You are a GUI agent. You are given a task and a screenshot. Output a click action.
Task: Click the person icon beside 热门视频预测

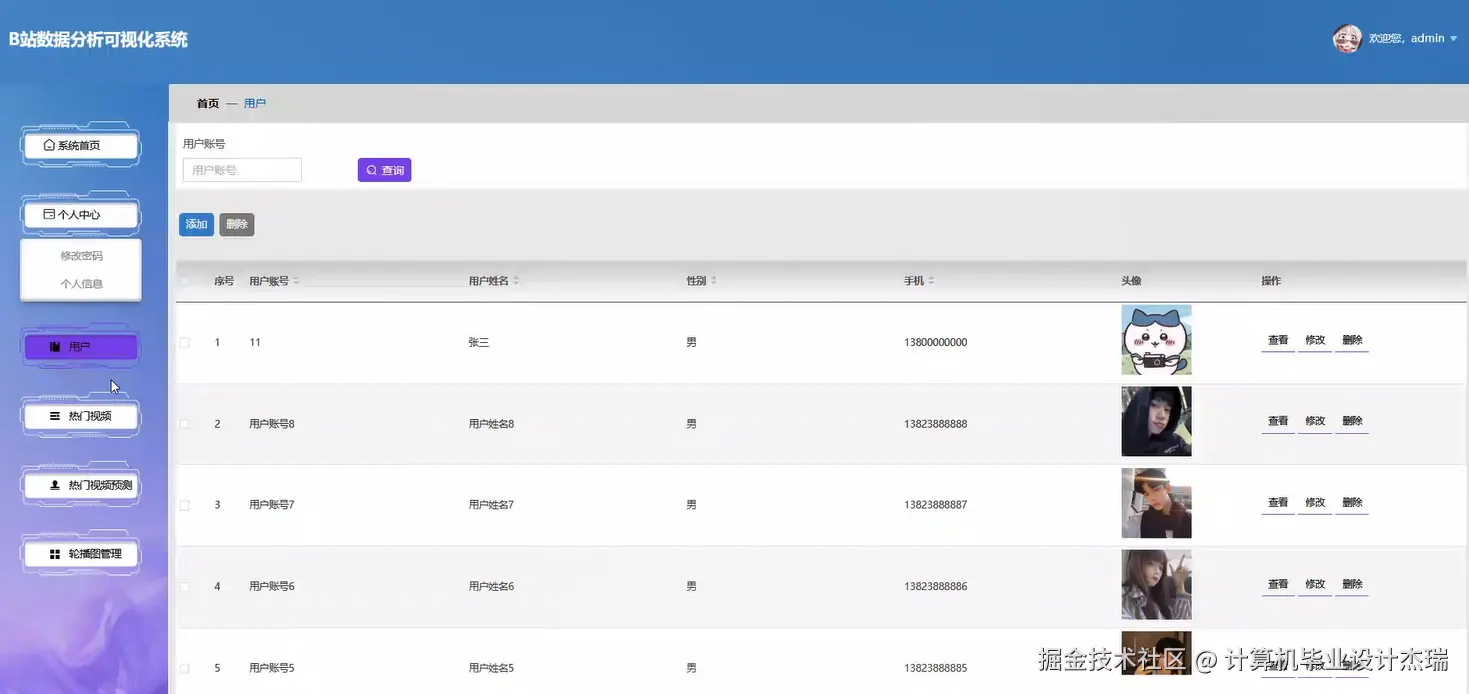click(55, 485)
